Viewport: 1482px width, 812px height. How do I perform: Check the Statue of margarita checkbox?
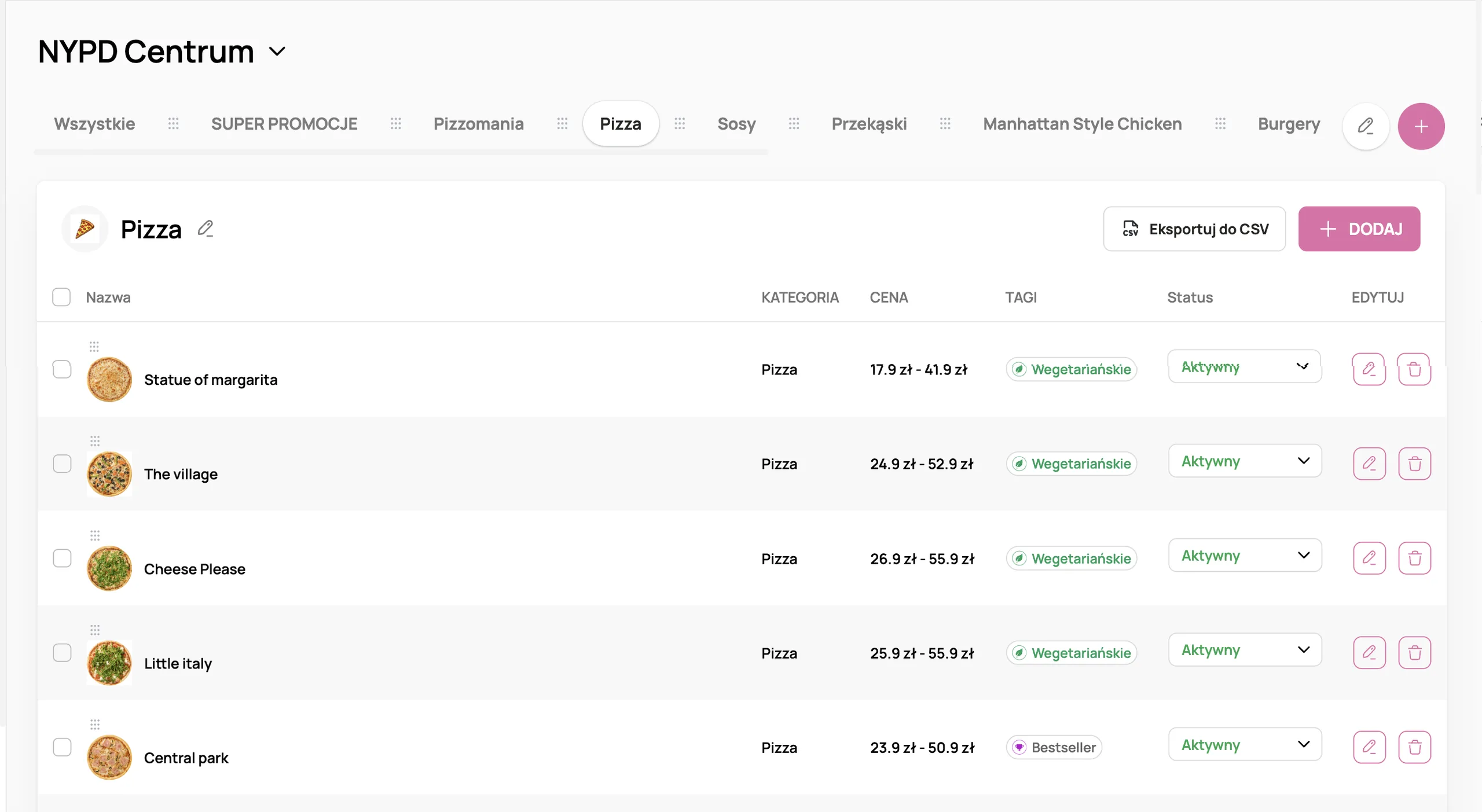(x=61, y=369)
